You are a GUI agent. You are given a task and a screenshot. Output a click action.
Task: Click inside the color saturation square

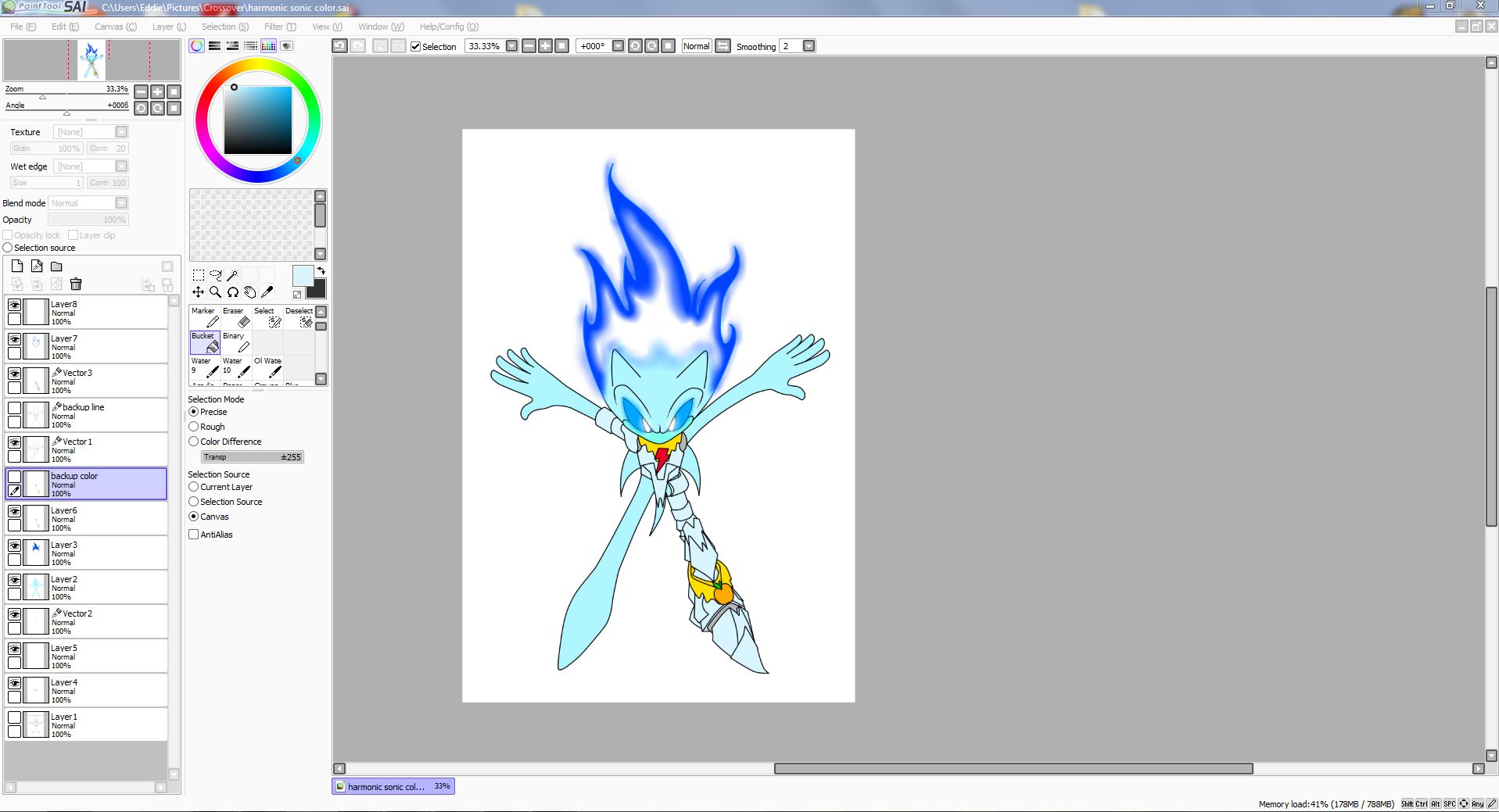click(x=258, y=120)
